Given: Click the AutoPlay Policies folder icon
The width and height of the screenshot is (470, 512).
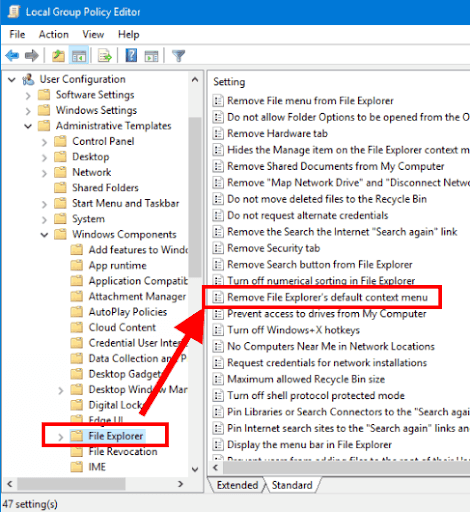Looking at the screenshot, I should 77,312.
